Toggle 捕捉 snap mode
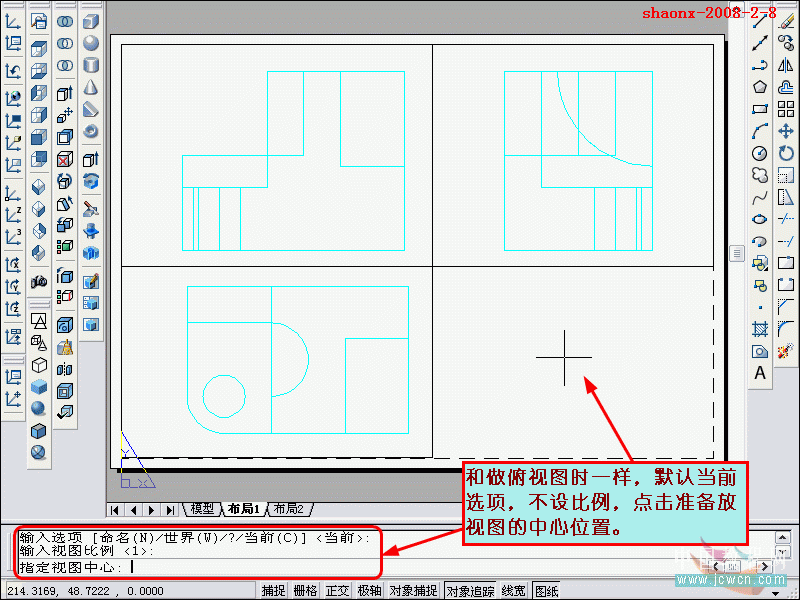The height and width of the screenshot is (600, 800). 273,590
